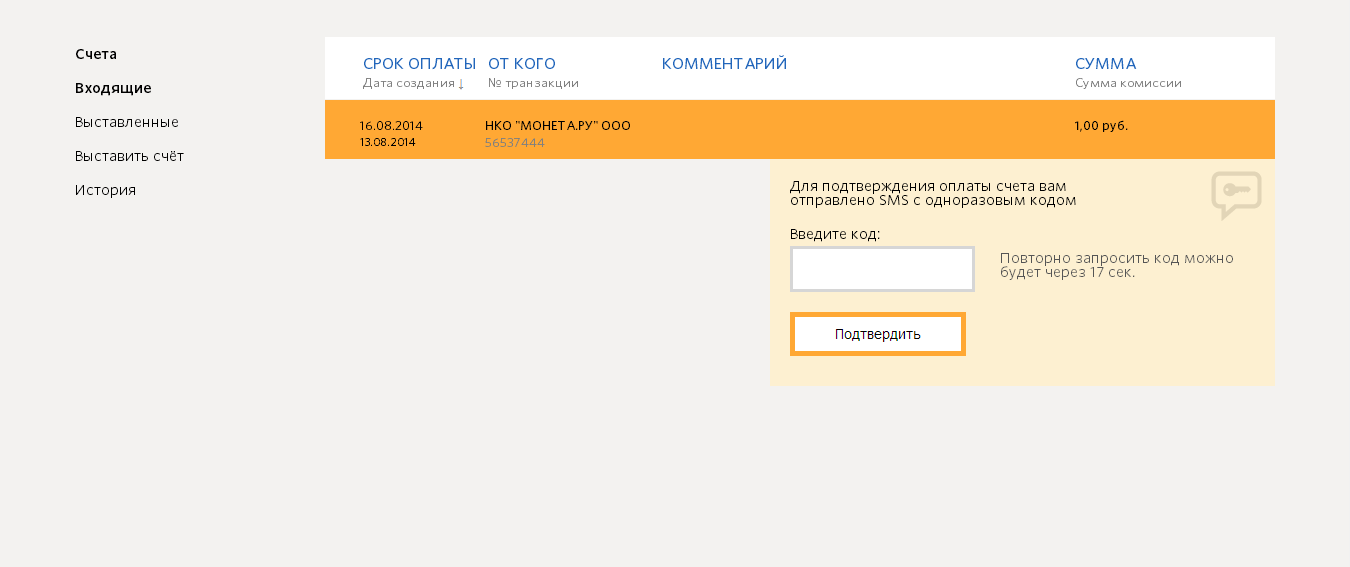Screen dimensions: 1350x567
Task: Open the История section
Action: [x=105, y=190]
